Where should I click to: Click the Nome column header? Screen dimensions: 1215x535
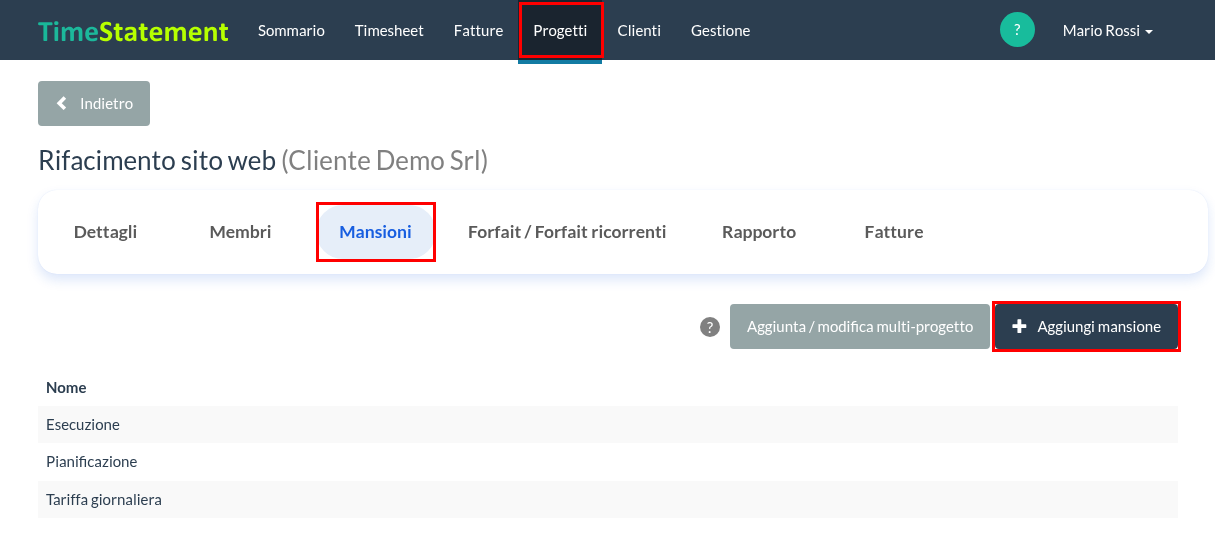pos(66,387)
